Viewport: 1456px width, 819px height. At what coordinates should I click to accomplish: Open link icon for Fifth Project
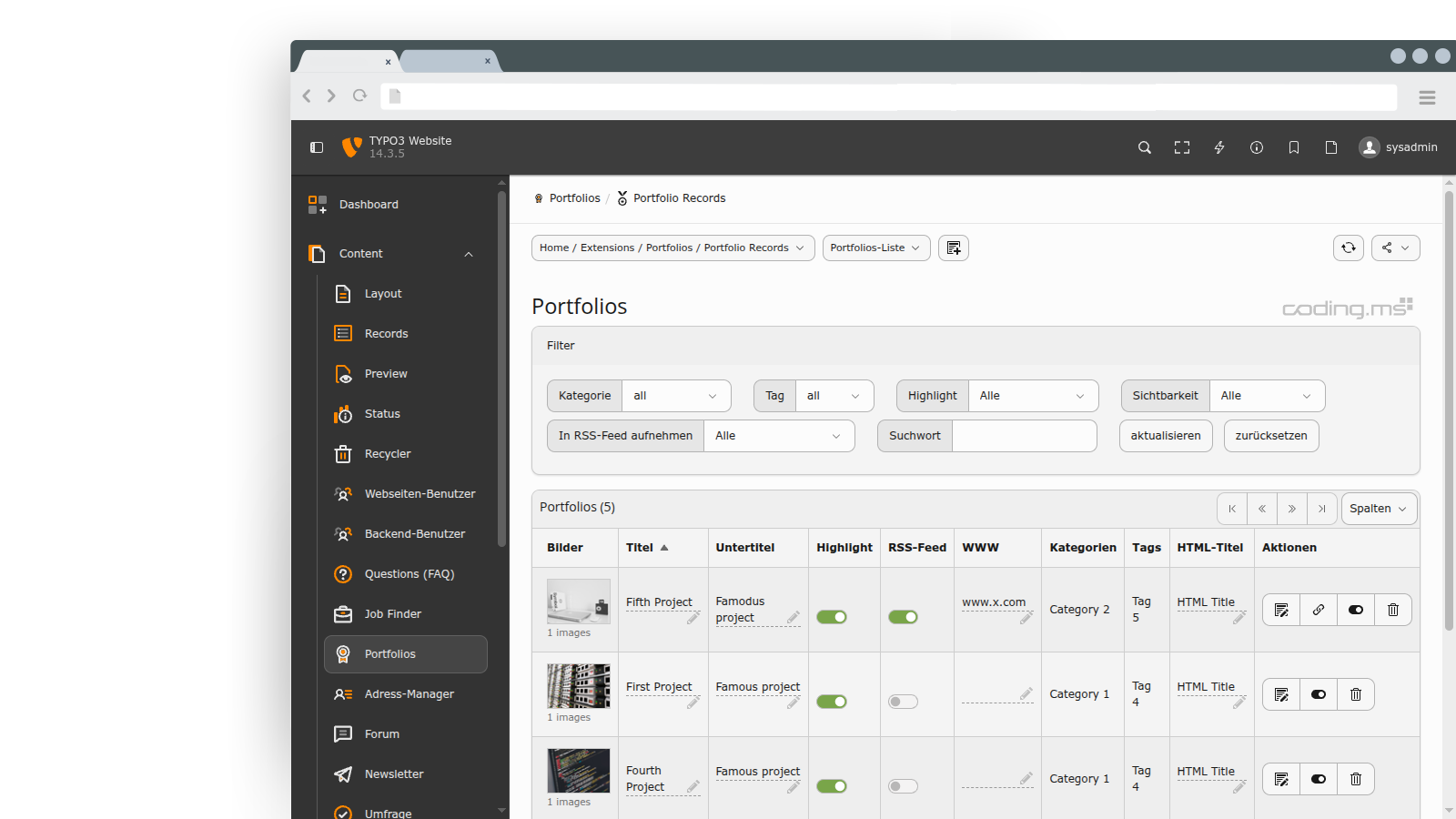point(1319,610)
